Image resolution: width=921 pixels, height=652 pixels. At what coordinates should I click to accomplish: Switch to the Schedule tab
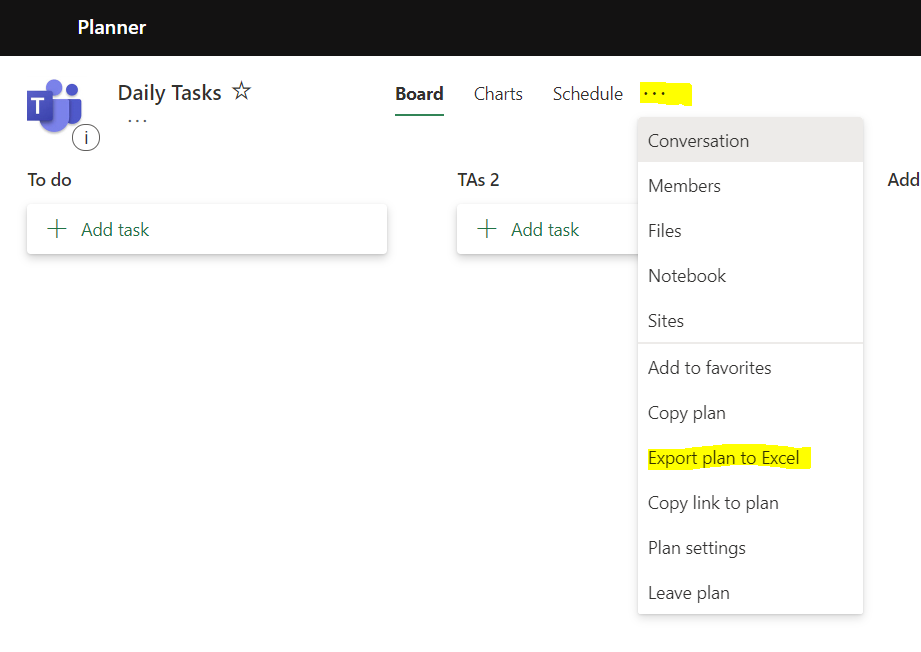[x=587, y=94]
